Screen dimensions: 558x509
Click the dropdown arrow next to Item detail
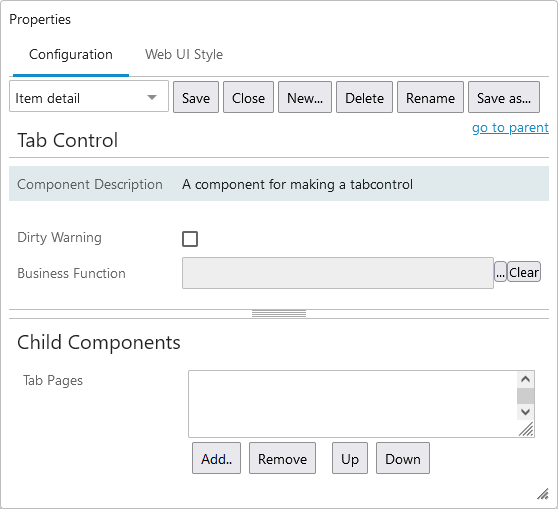coord(152,97)
